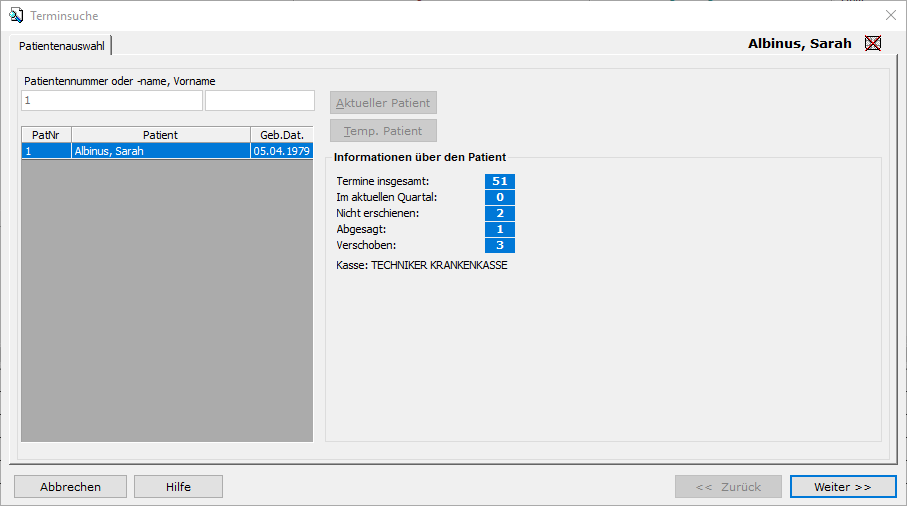
Task: Focus the empty Vorname input field
Action: pyautogui.click(x=260, y=101)
